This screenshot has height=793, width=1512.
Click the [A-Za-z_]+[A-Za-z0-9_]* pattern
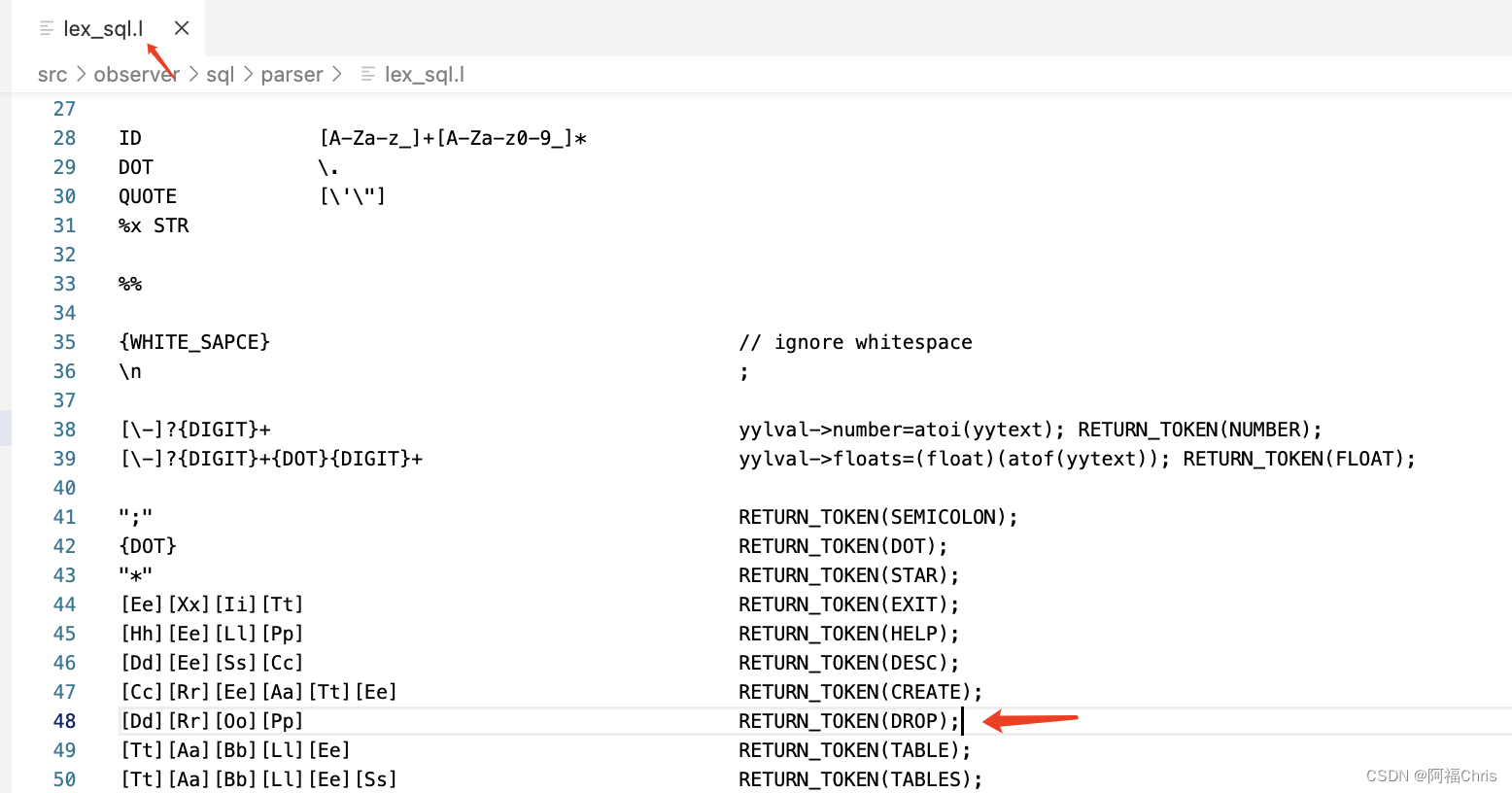click(x=453, y=138)
